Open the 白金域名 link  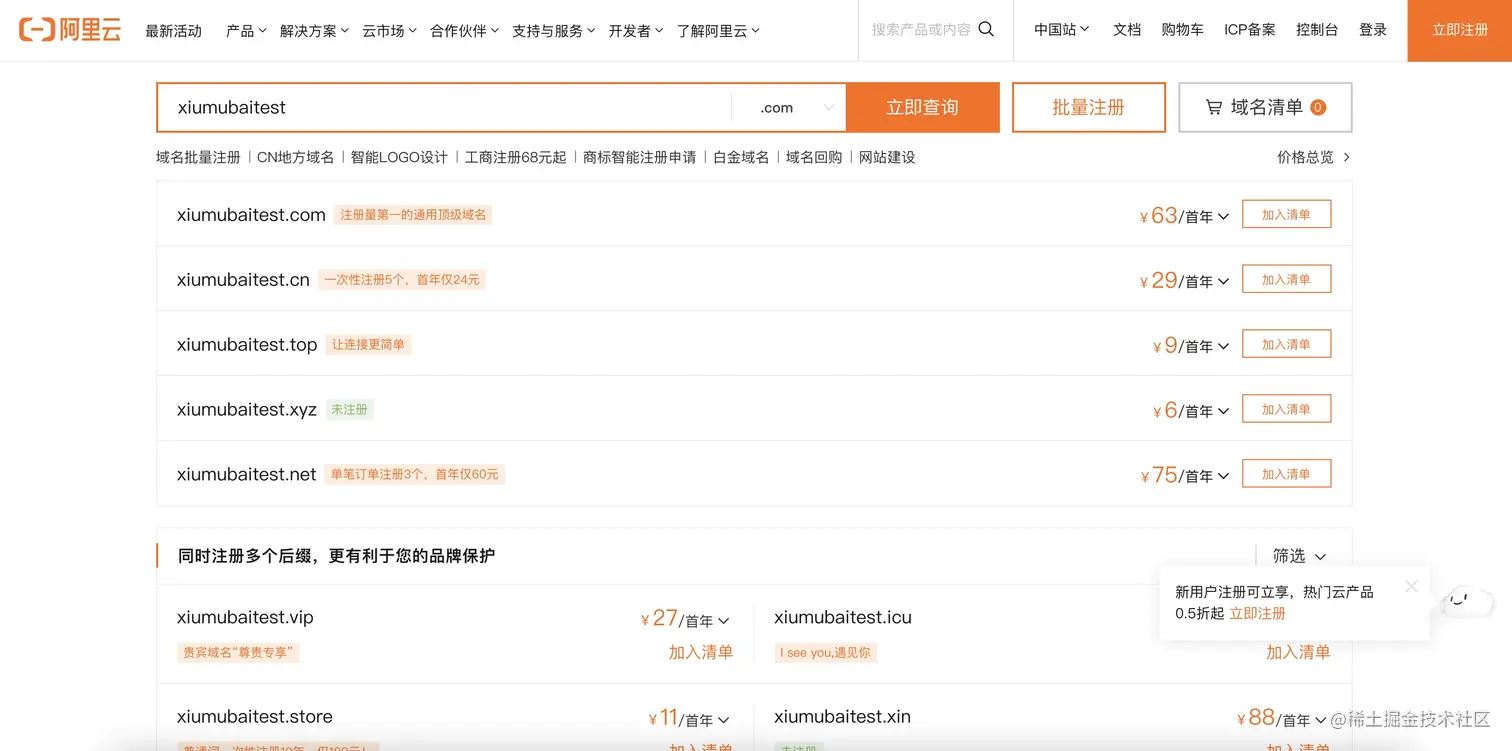pos(741,157)
